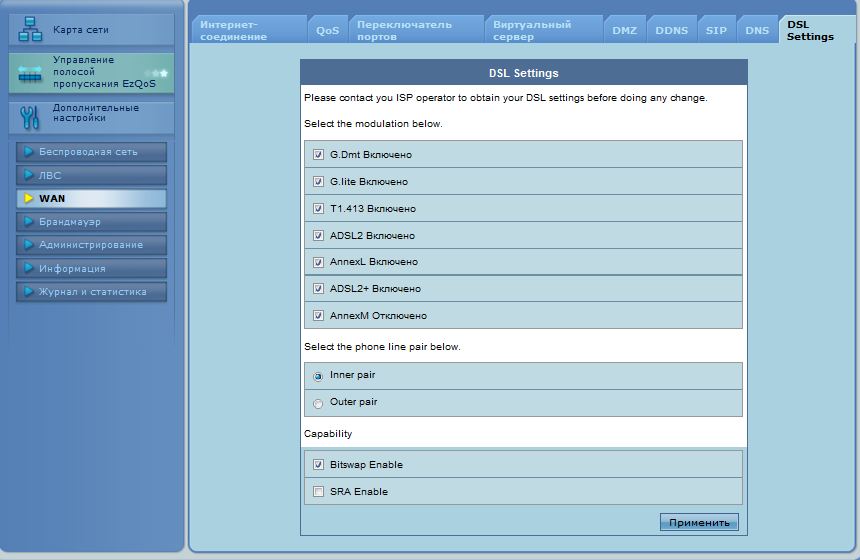Toggle the AnnexM checkbox
The image size is (860, 560).
(x=319, y=316)
